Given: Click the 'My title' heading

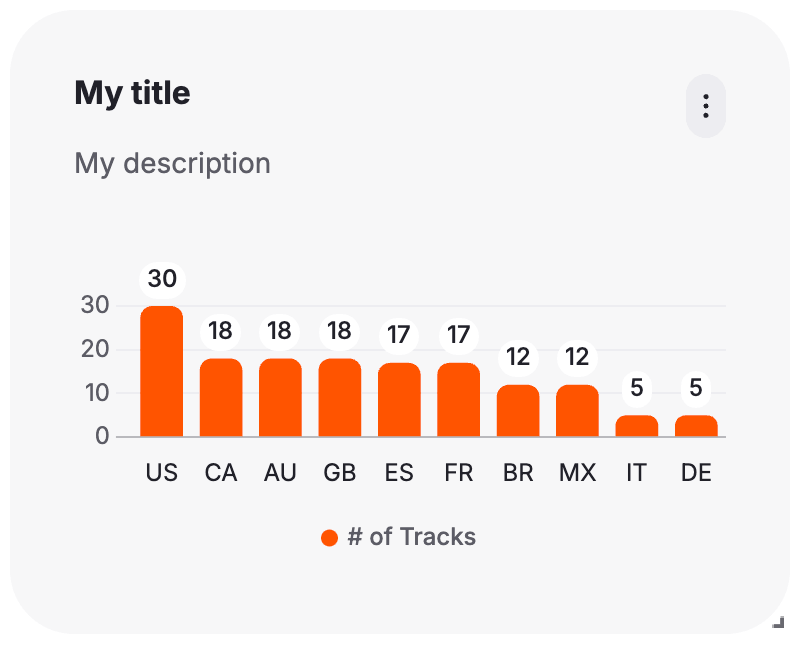Looking at the screenshot, I should 132,93.
